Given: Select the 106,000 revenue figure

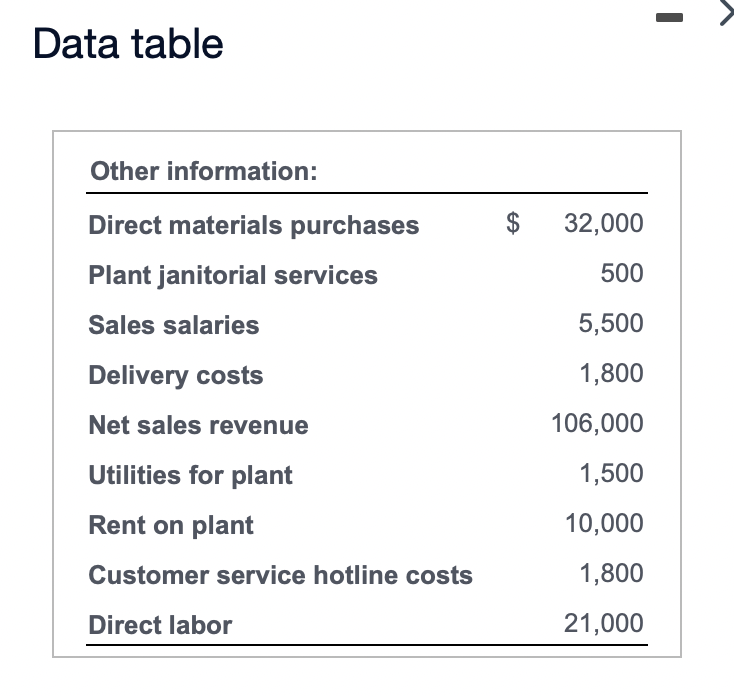Looking at the screenshot, I should coord(597,423).
